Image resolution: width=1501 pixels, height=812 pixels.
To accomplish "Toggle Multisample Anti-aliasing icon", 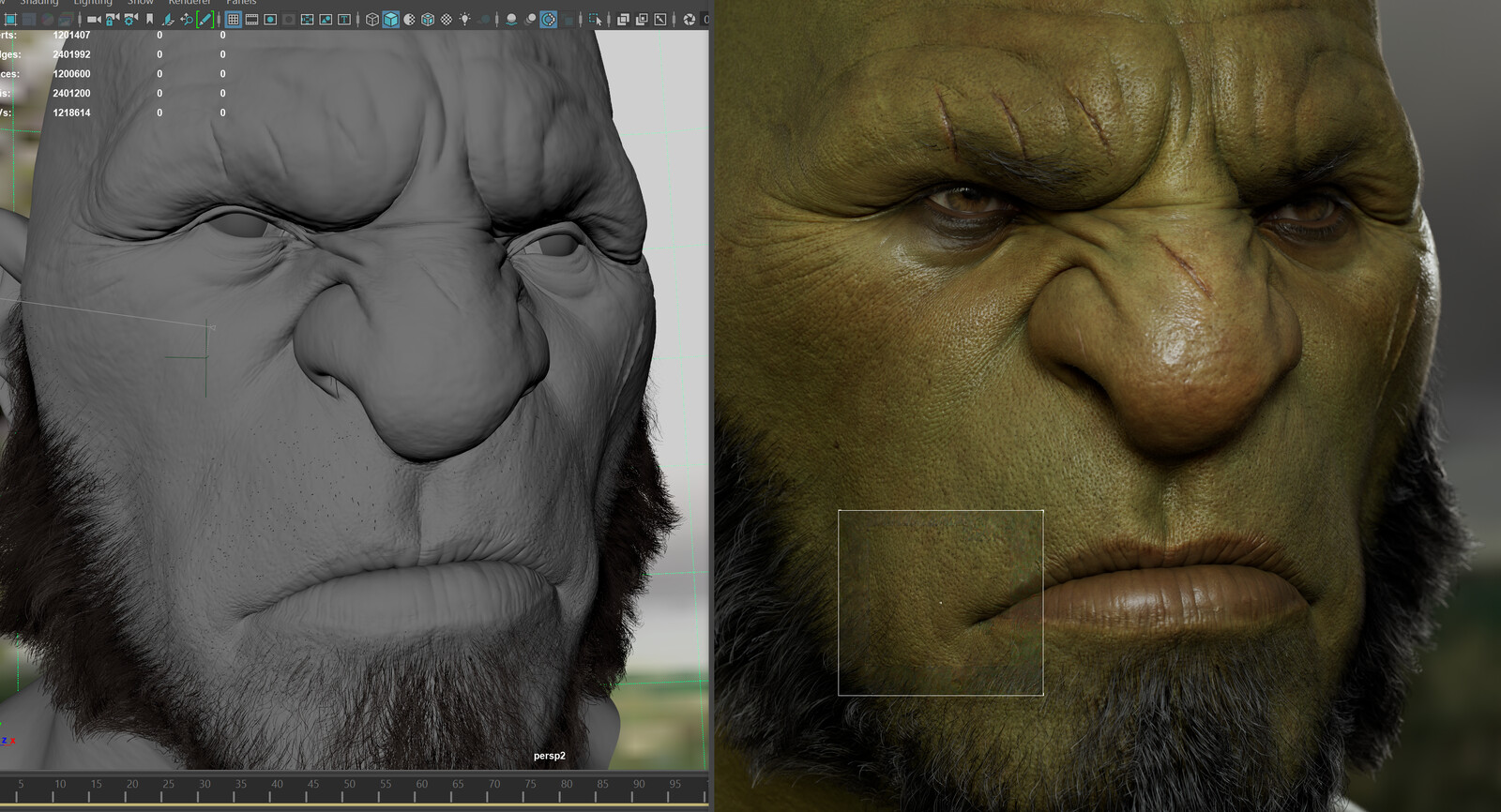I will [x=548, y=19].
